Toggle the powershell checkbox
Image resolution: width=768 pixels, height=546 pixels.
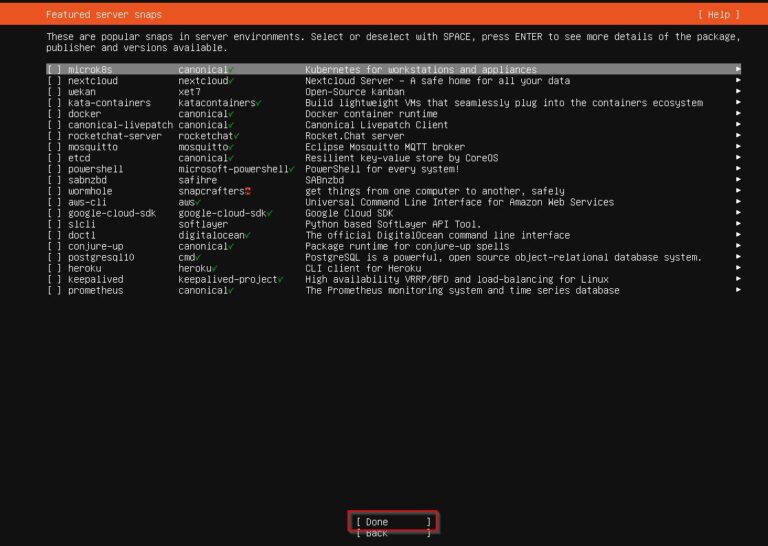(54, 169)
